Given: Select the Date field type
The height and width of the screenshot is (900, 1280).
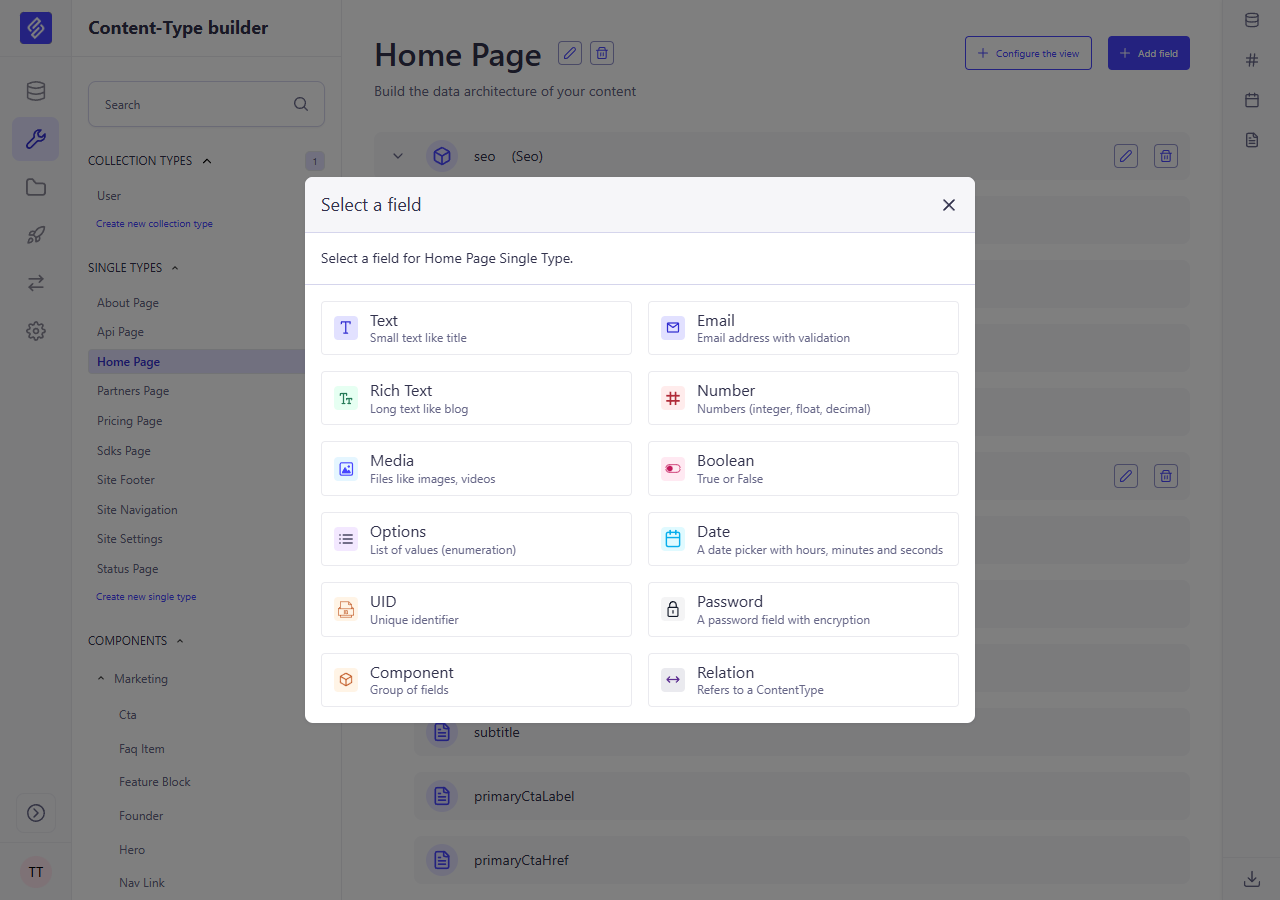Looking at the screenshot, I should click(803, 539).
